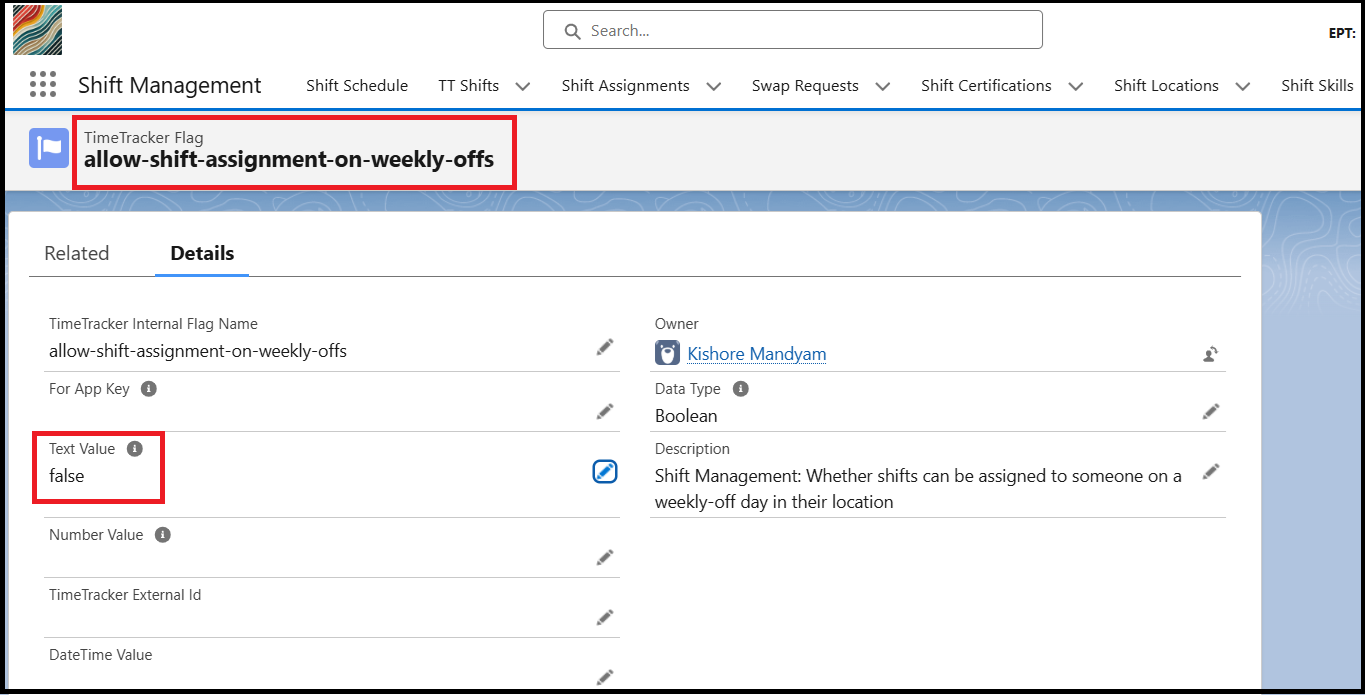Edit the Number Value field

point(605,557)
